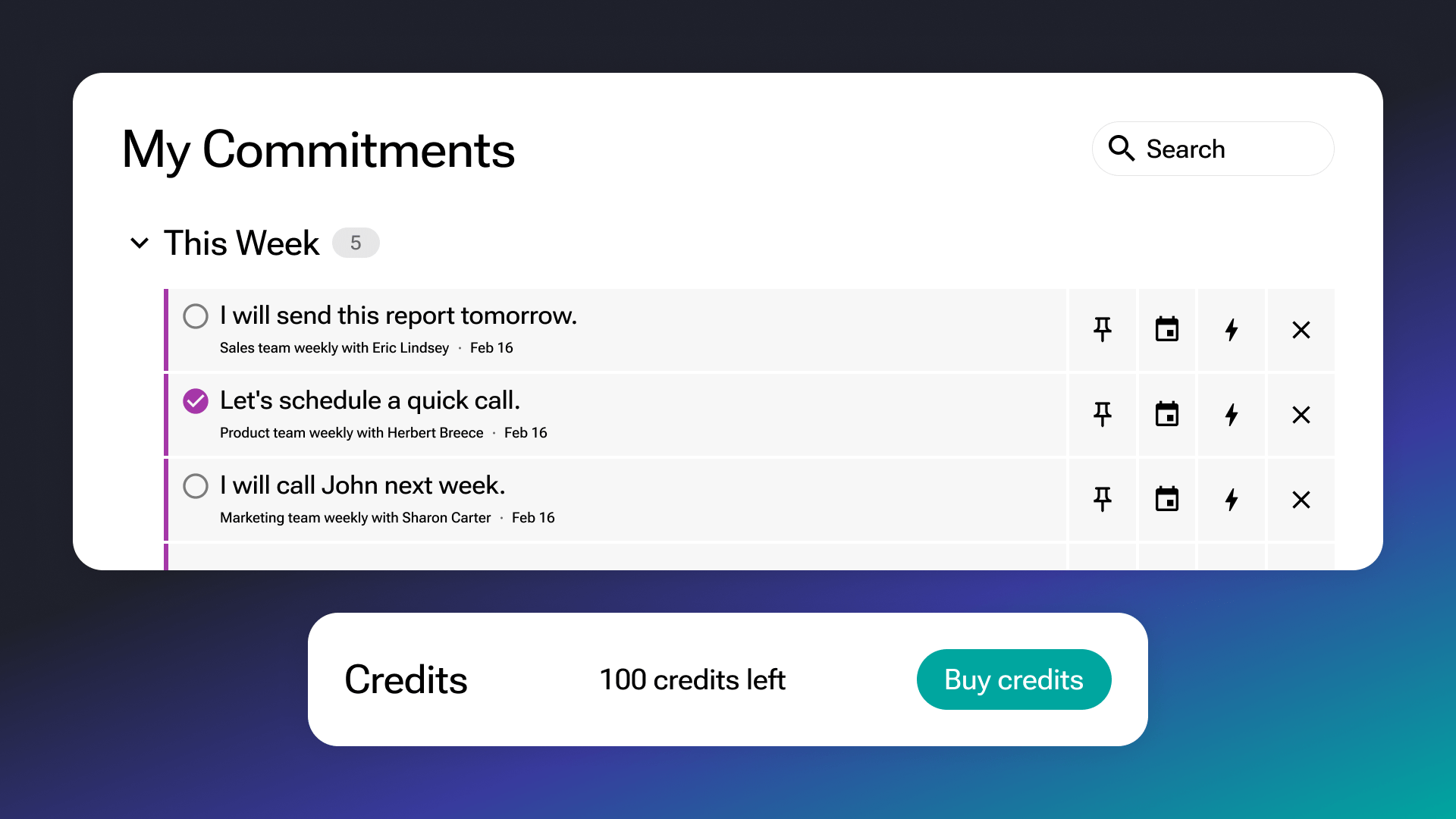1456x819 pixels.
Task: Click the X icon on the report commitment
Action: (x=1300, y=330)
